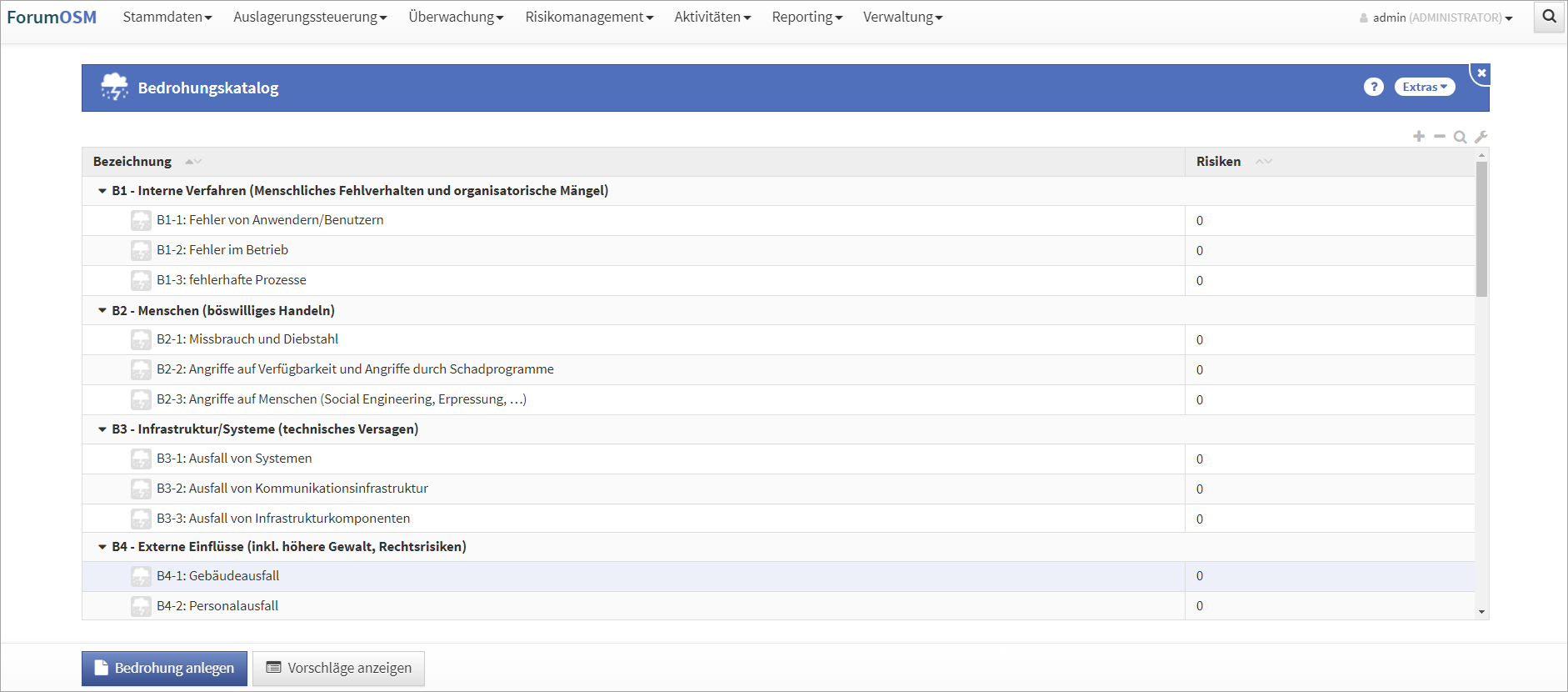Open the Extras dropdown

[x=1424, y=87]
